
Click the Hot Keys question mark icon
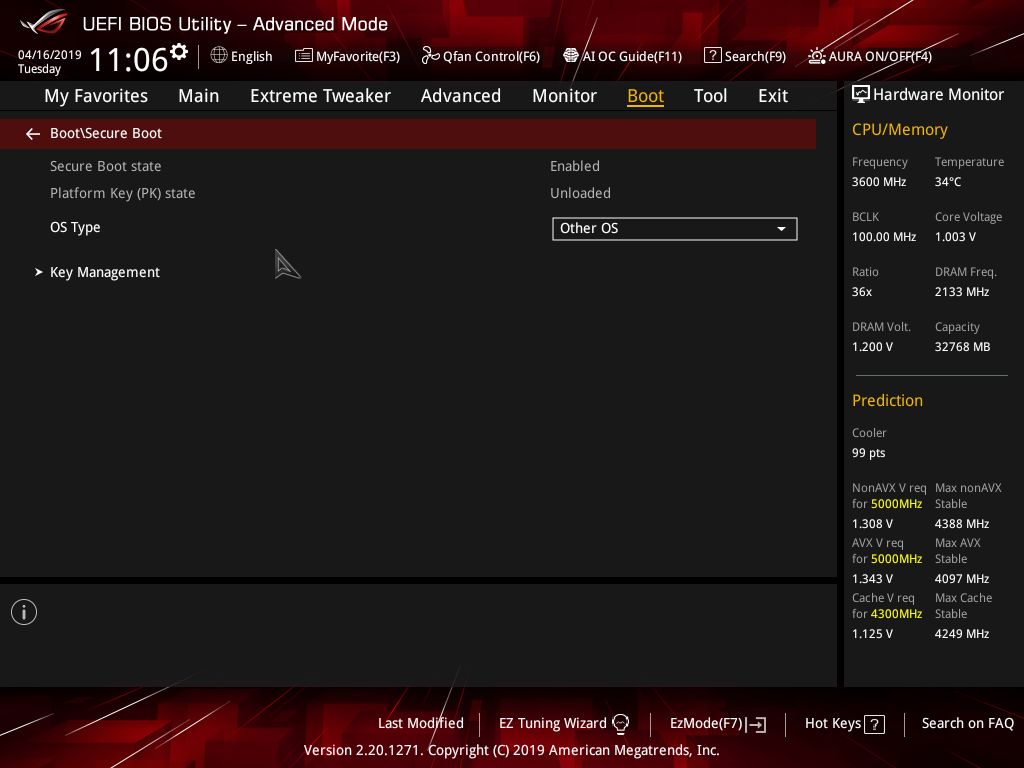click(874, 724)
